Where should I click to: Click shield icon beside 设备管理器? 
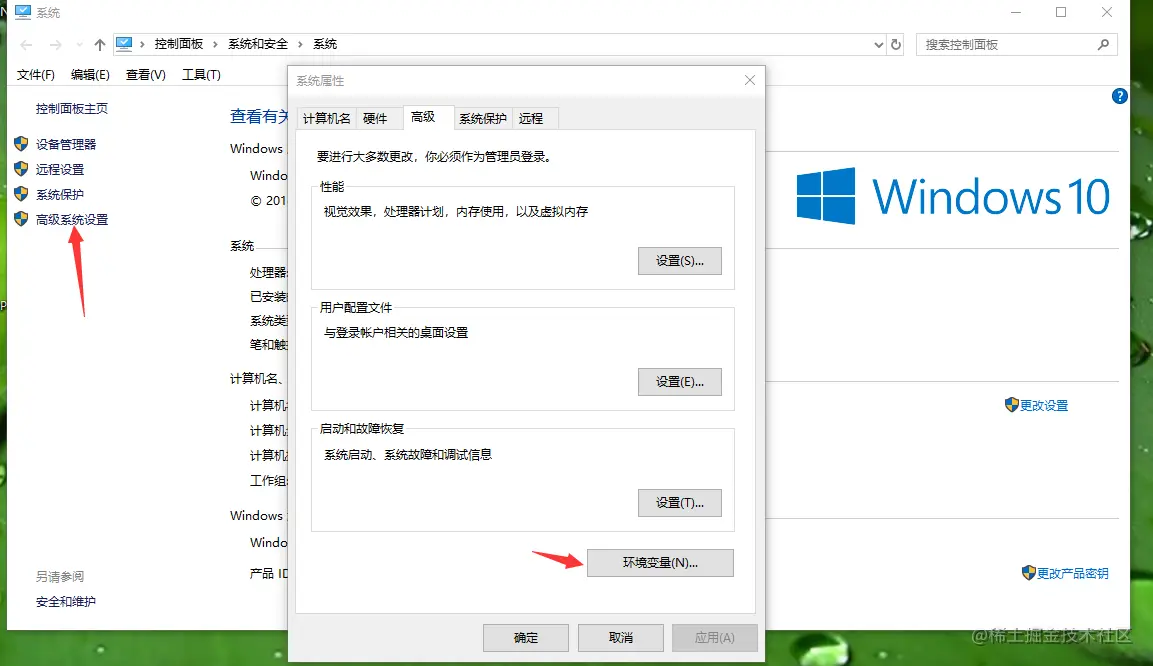[x=21, y=143]
